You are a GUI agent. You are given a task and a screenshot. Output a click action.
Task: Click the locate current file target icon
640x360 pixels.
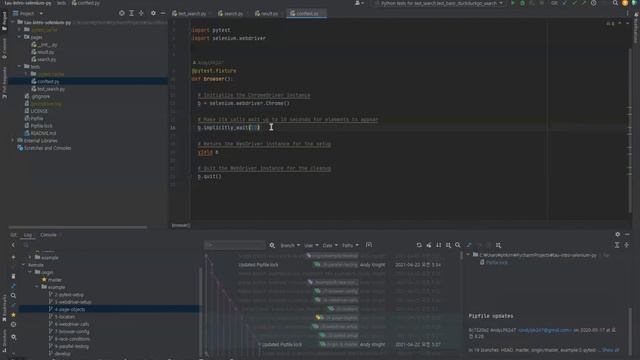[122, 13]
